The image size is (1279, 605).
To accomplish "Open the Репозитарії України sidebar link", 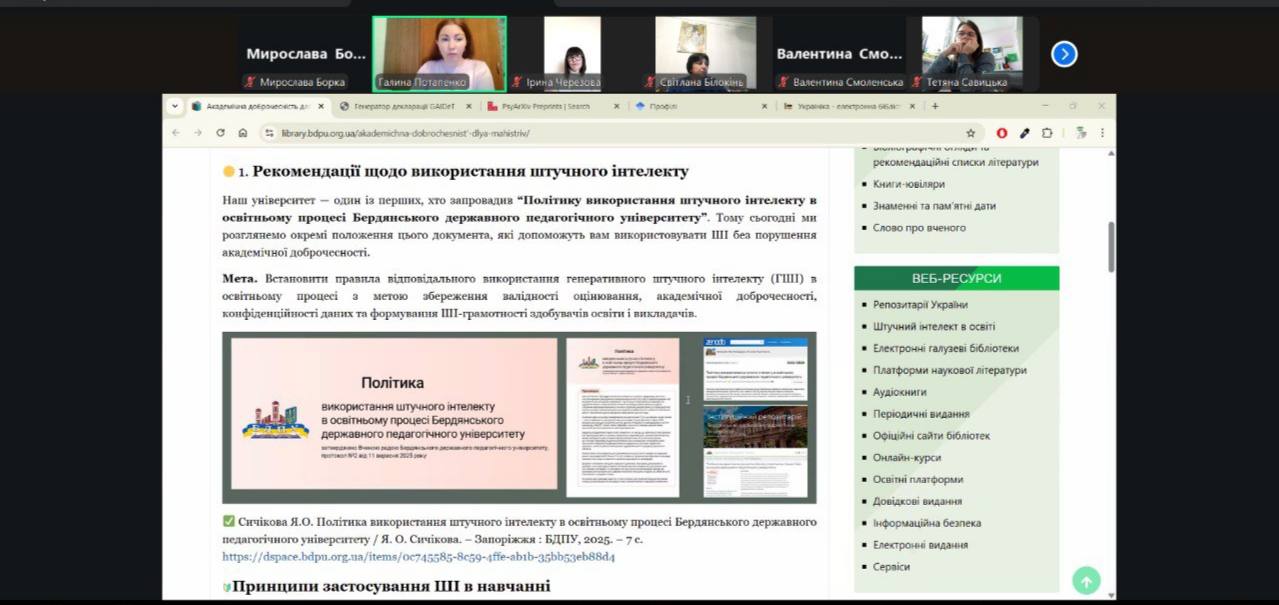I will [920, 304].
